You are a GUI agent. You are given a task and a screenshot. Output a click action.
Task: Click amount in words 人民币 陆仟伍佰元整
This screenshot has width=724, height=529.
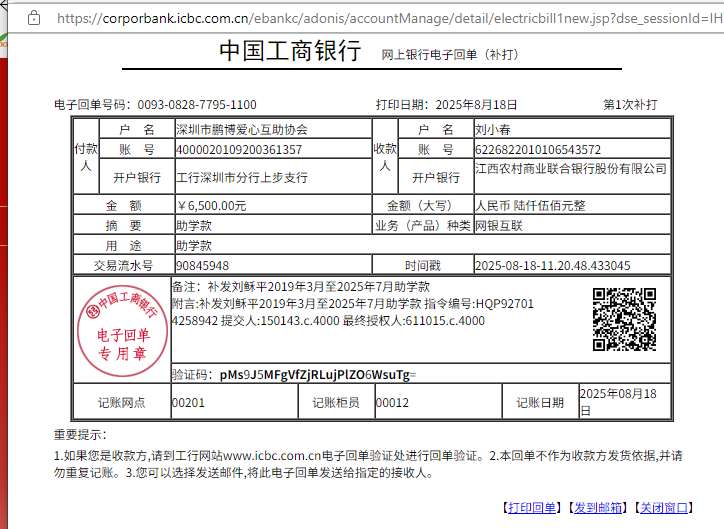[530, 205]
